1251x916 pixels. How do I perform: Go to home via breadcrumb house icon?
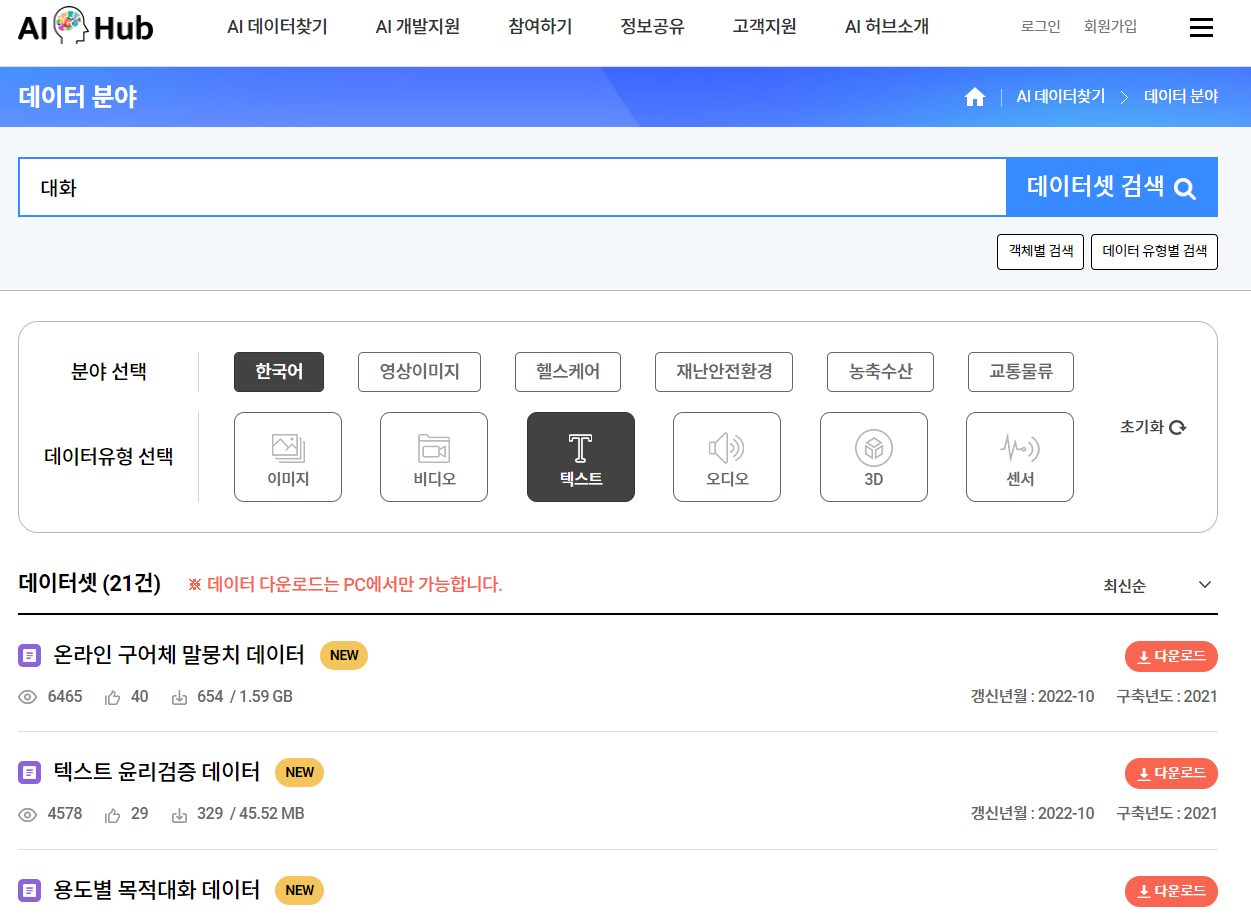975,97
